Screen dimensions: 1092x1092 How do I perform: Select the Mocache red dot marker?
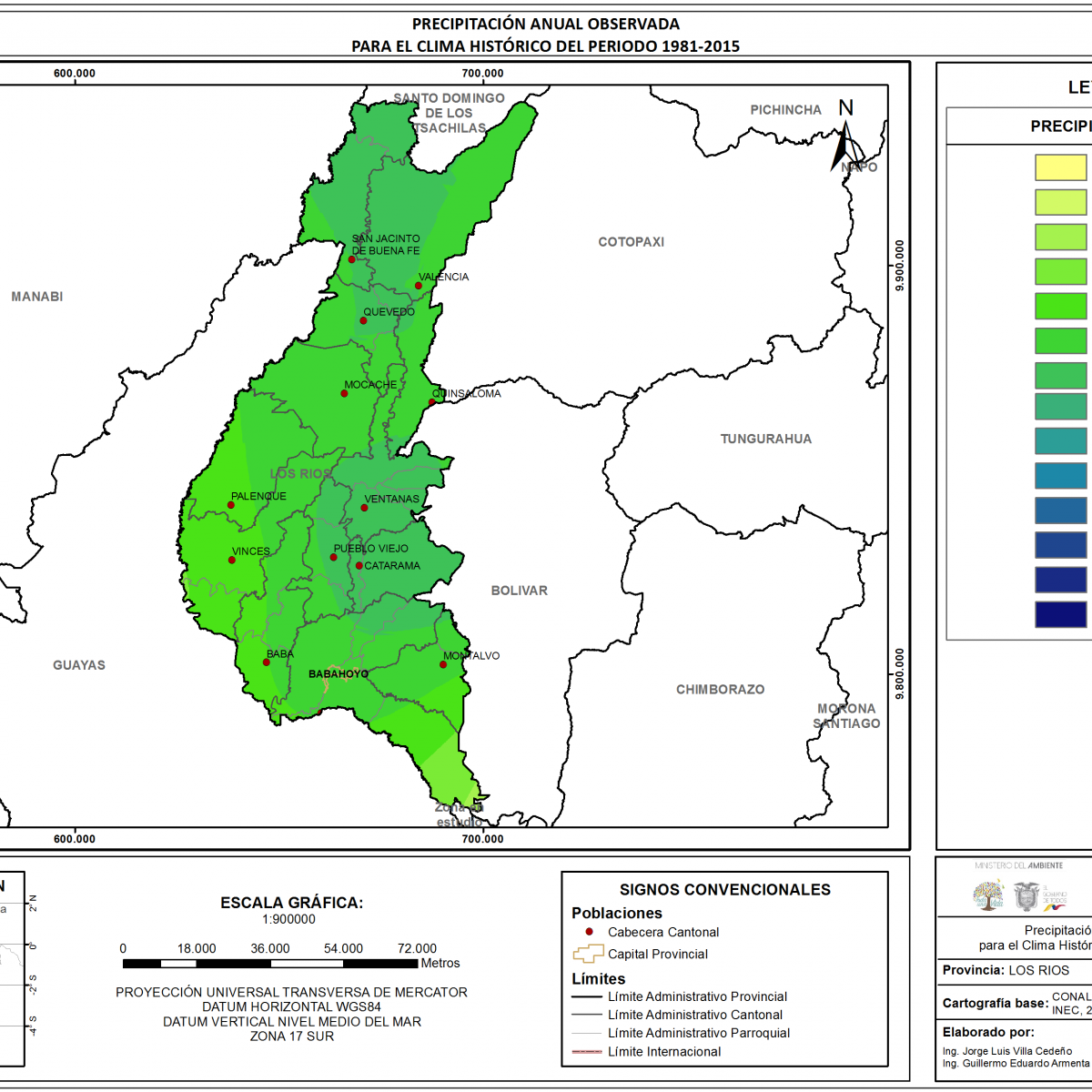point(345,393)
